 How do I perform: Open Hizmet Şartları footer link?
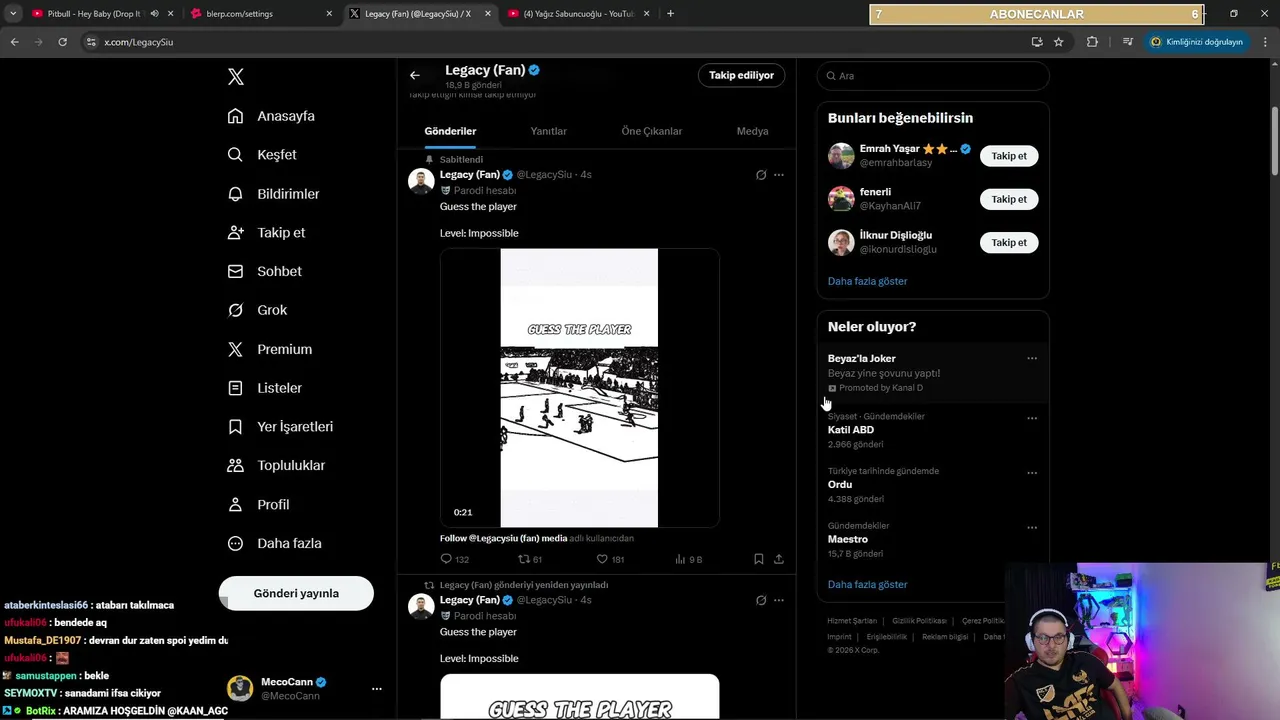tap(852, 621)
